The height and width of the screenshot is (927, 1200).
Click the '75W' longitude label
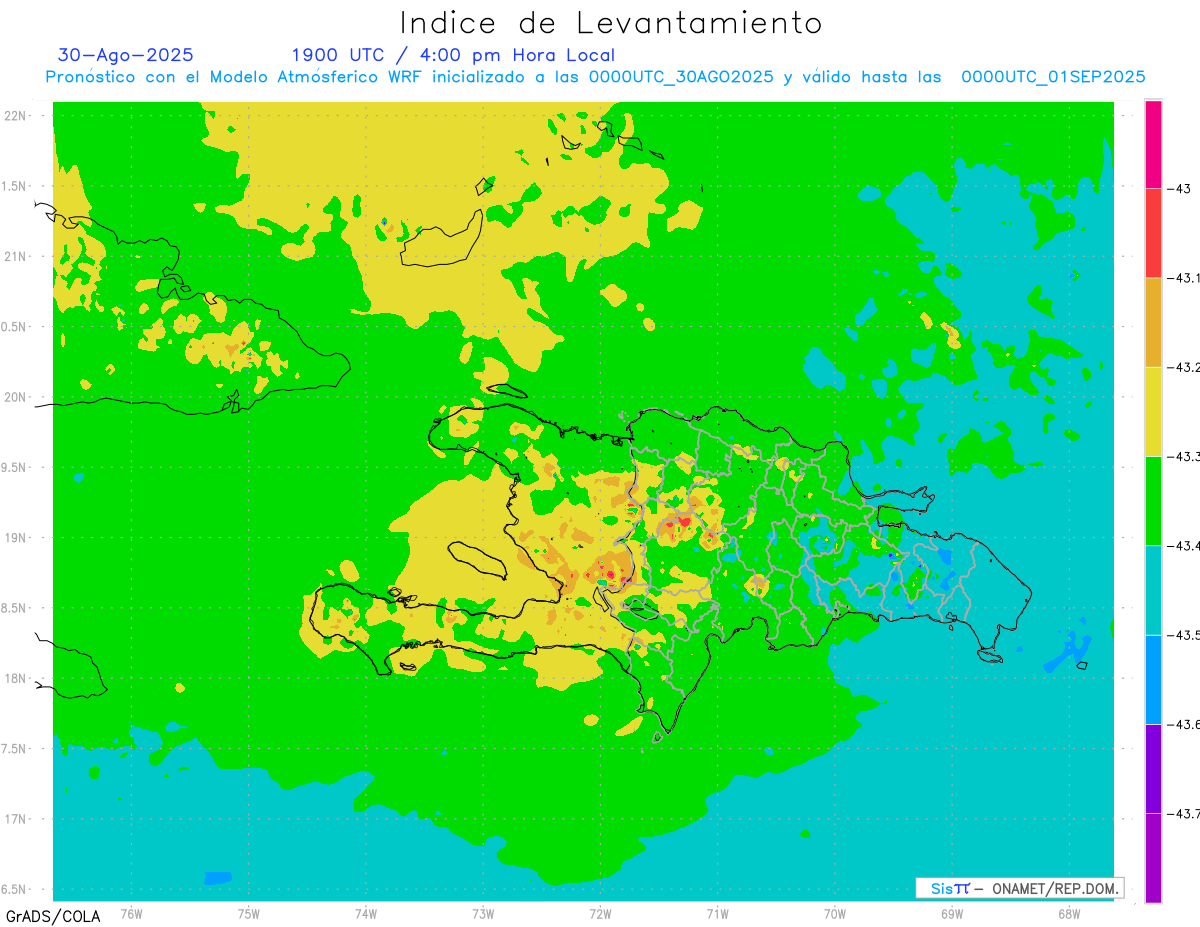point(249,913)
